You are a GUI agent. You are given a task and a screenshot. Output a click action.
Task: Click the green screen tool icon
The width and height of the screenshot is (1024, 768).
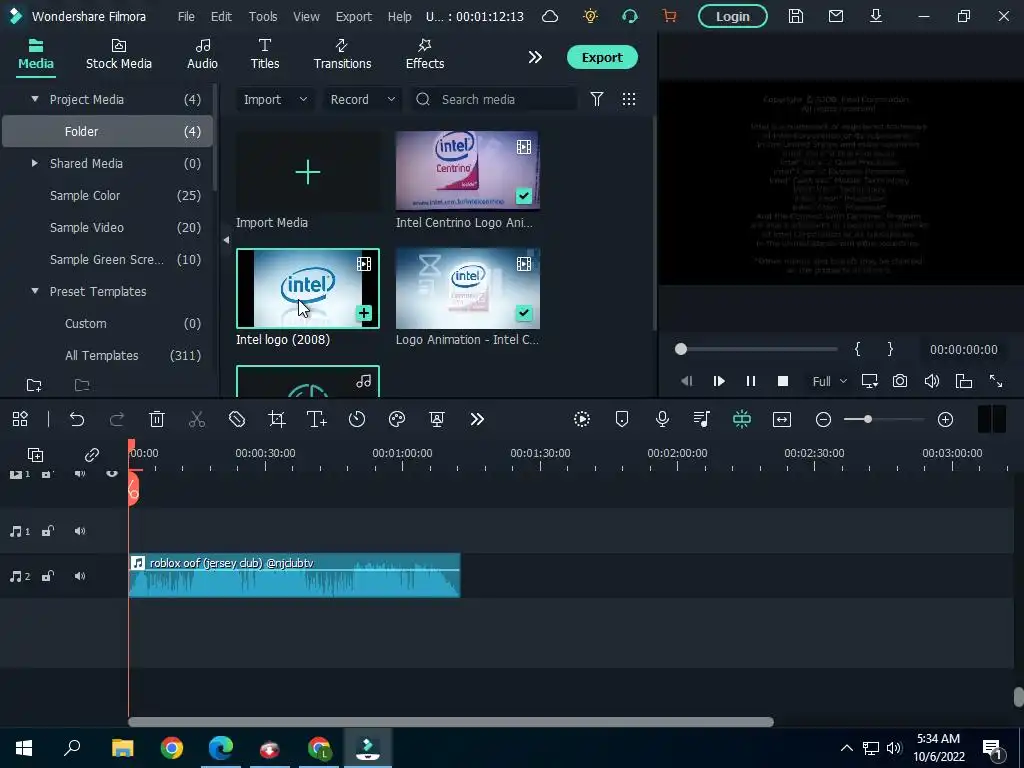(437, 419)
